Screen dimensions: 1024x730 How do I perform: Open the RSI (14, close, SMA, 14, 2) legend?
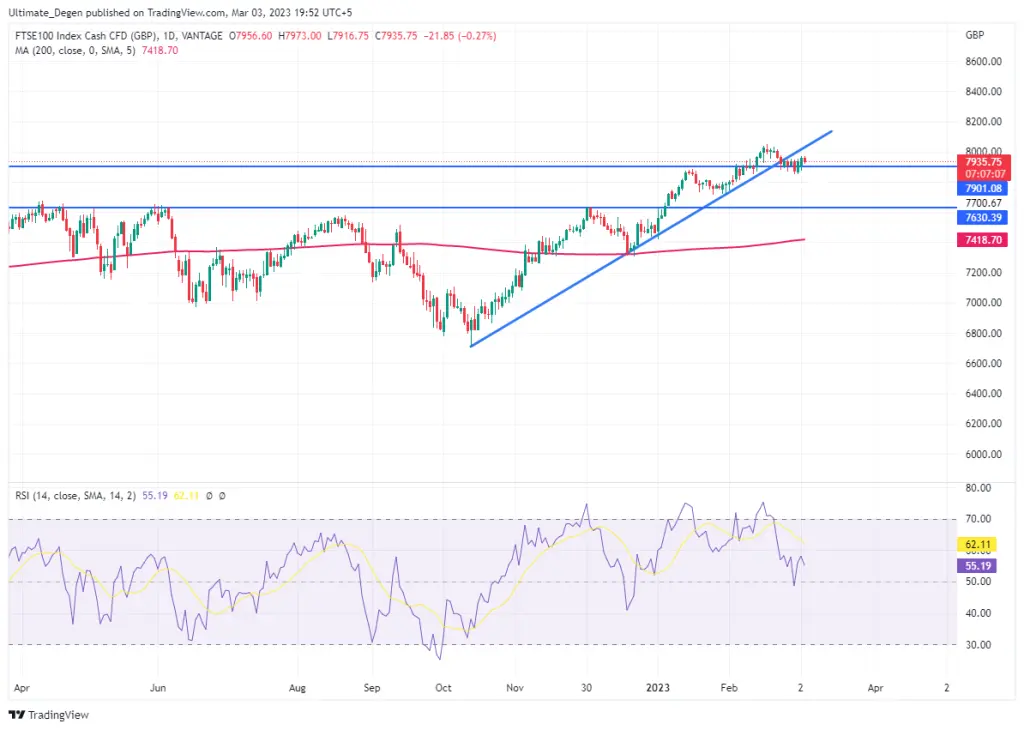76,496
